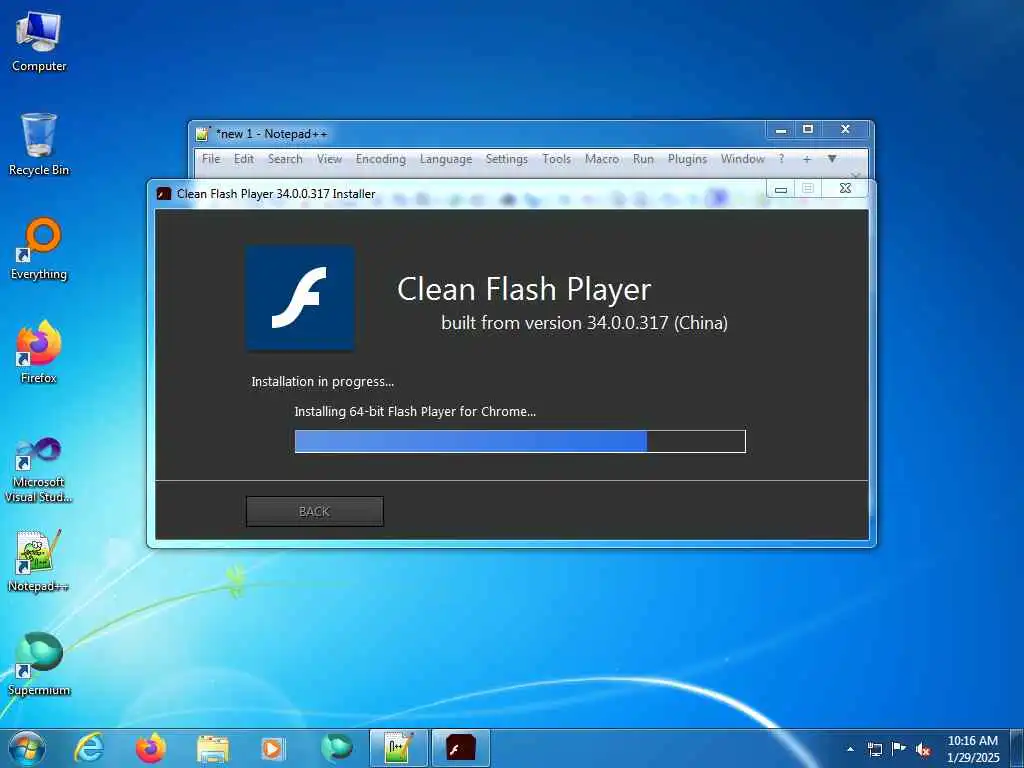Minimize the Clean Flash Player installer

click(x=781, y=189)
